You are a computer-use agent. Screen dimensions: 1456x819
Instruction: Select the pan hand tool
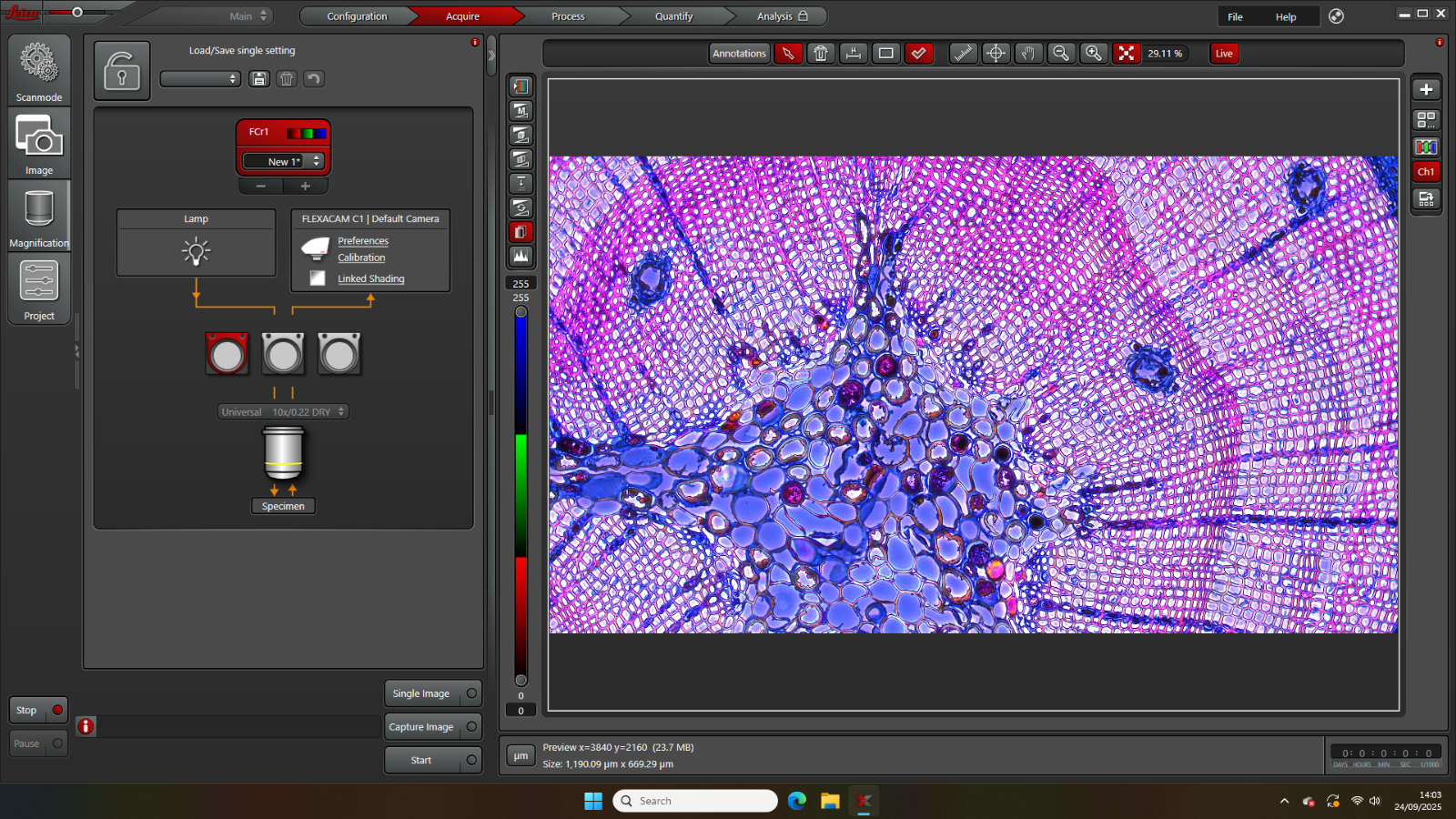point(1028,54)
